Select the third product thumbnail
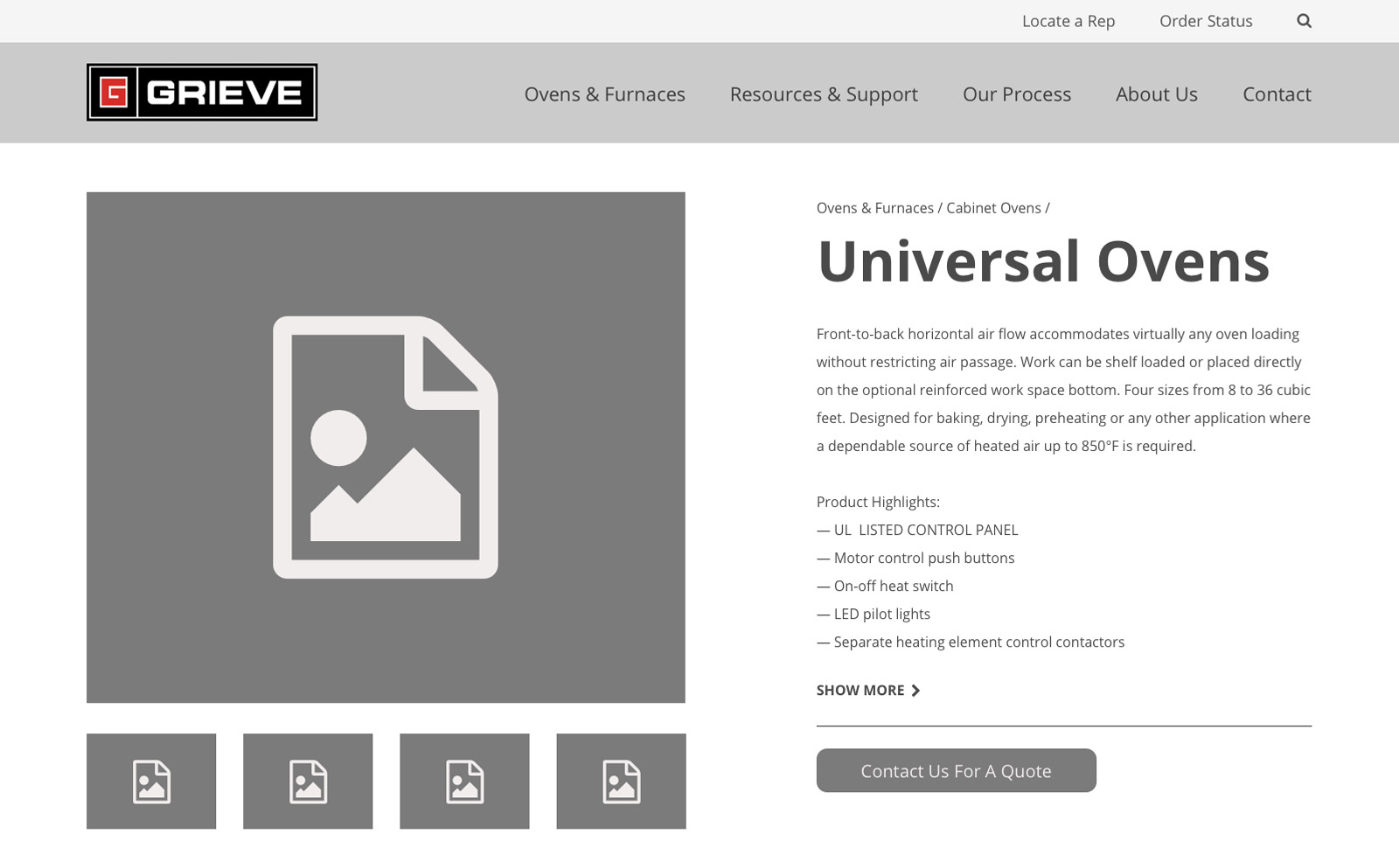The image size is (1399, 868). pyautogui.click(x=464, y=781)
